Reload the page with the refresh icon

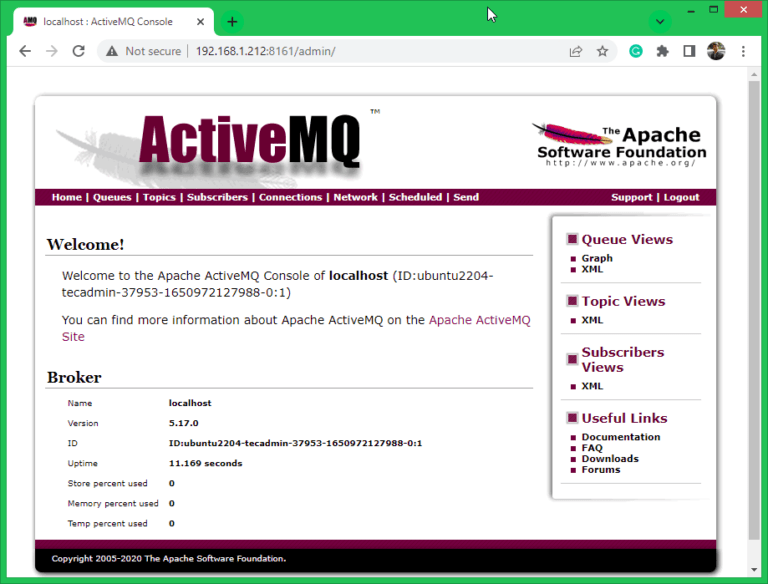(78, 51)
